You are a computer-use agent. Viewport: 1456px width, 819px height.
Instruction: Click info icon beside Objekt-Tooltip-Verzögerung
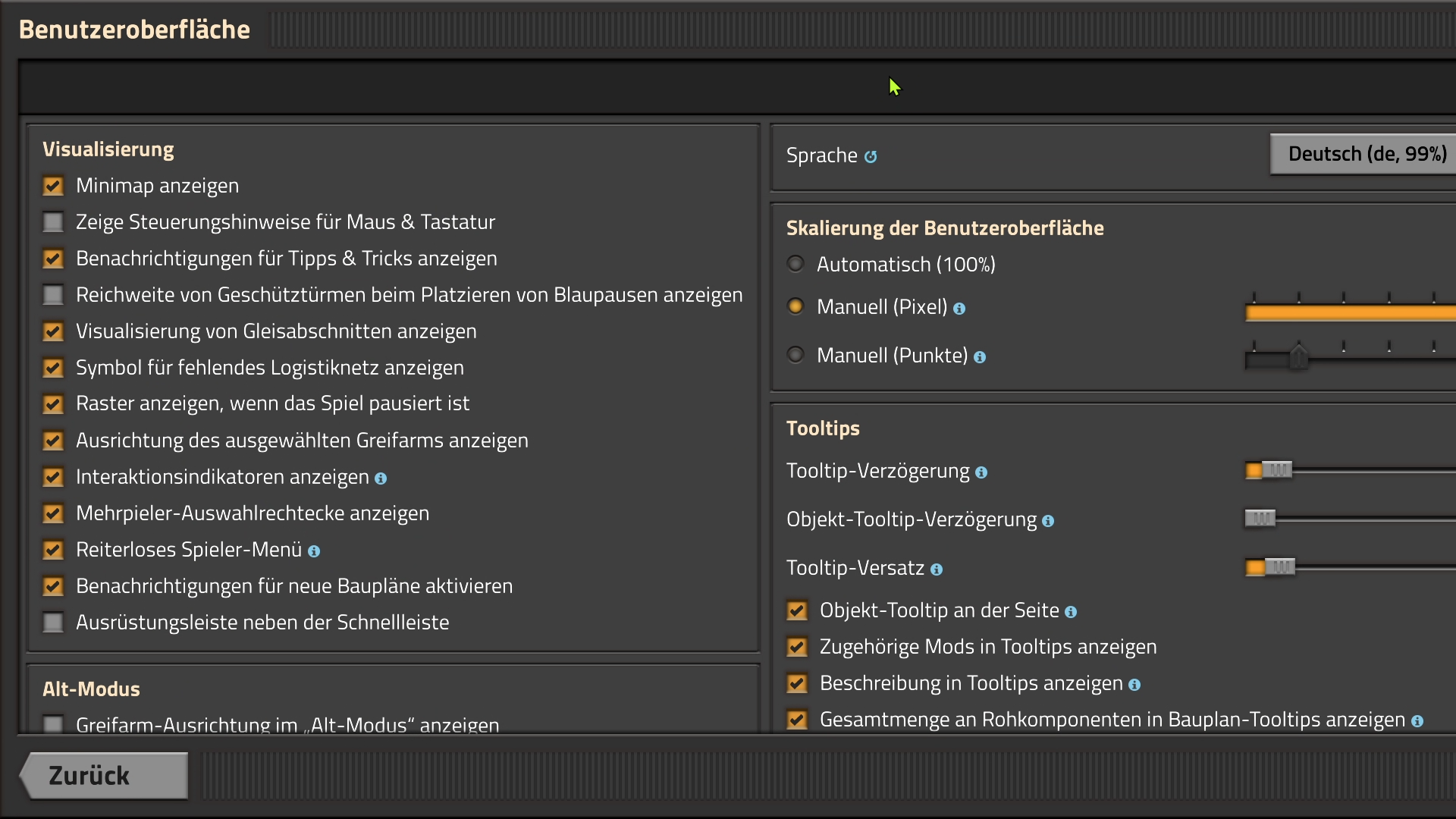pos(1048,521)
